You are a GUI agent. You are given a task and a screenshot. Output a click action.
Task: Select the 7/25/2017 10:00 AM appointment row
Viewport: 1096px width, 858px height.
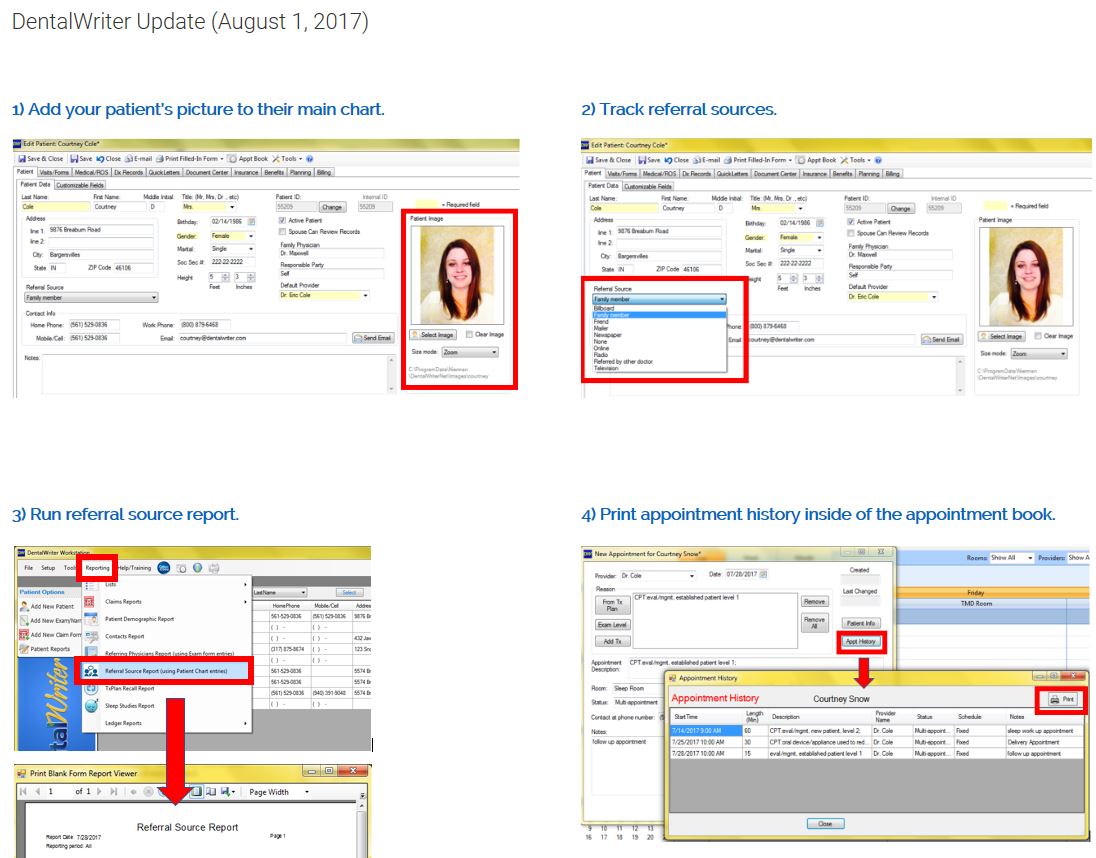(x=877, y=742)
